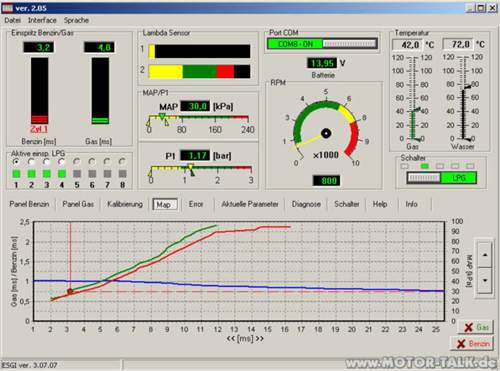The width and height of the screenshot is (500, 371).
Task: Click the Gas injection bar gauge
Action: (100, 91)
